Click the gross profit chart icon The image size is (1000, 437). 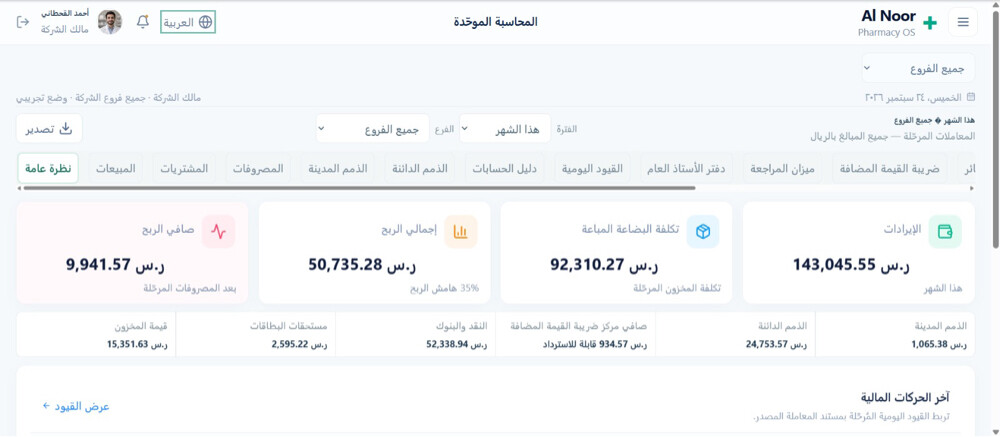tap(460, 232)
